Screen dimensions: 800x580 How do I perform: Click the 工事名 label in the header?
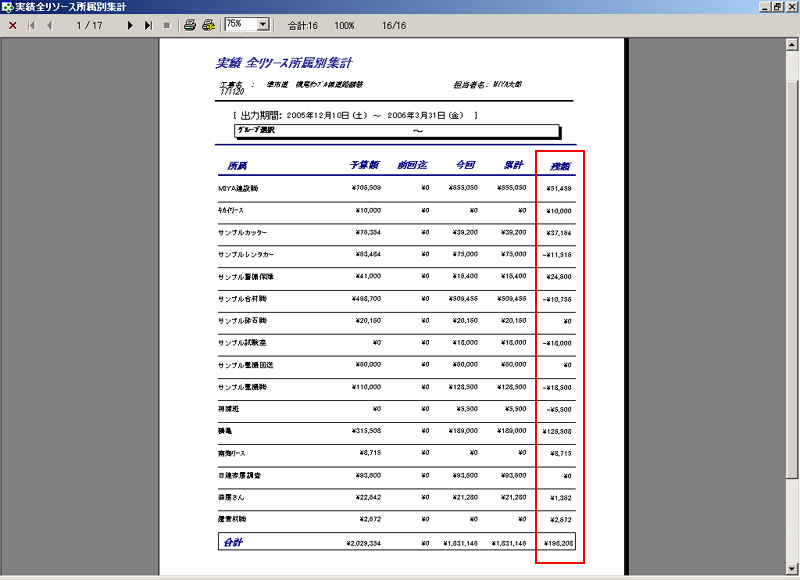point(232,84)
